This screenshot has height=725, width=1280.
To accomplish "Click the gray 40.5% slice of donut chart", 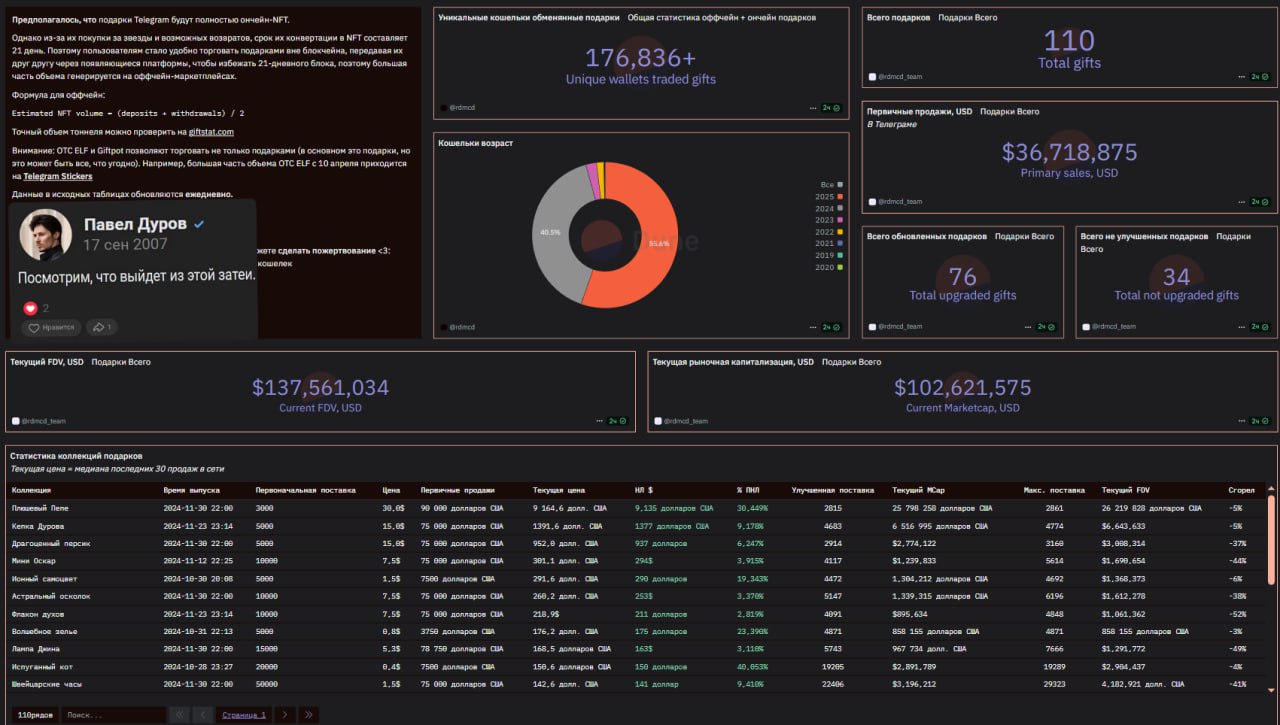I will [x=550, y=232].
